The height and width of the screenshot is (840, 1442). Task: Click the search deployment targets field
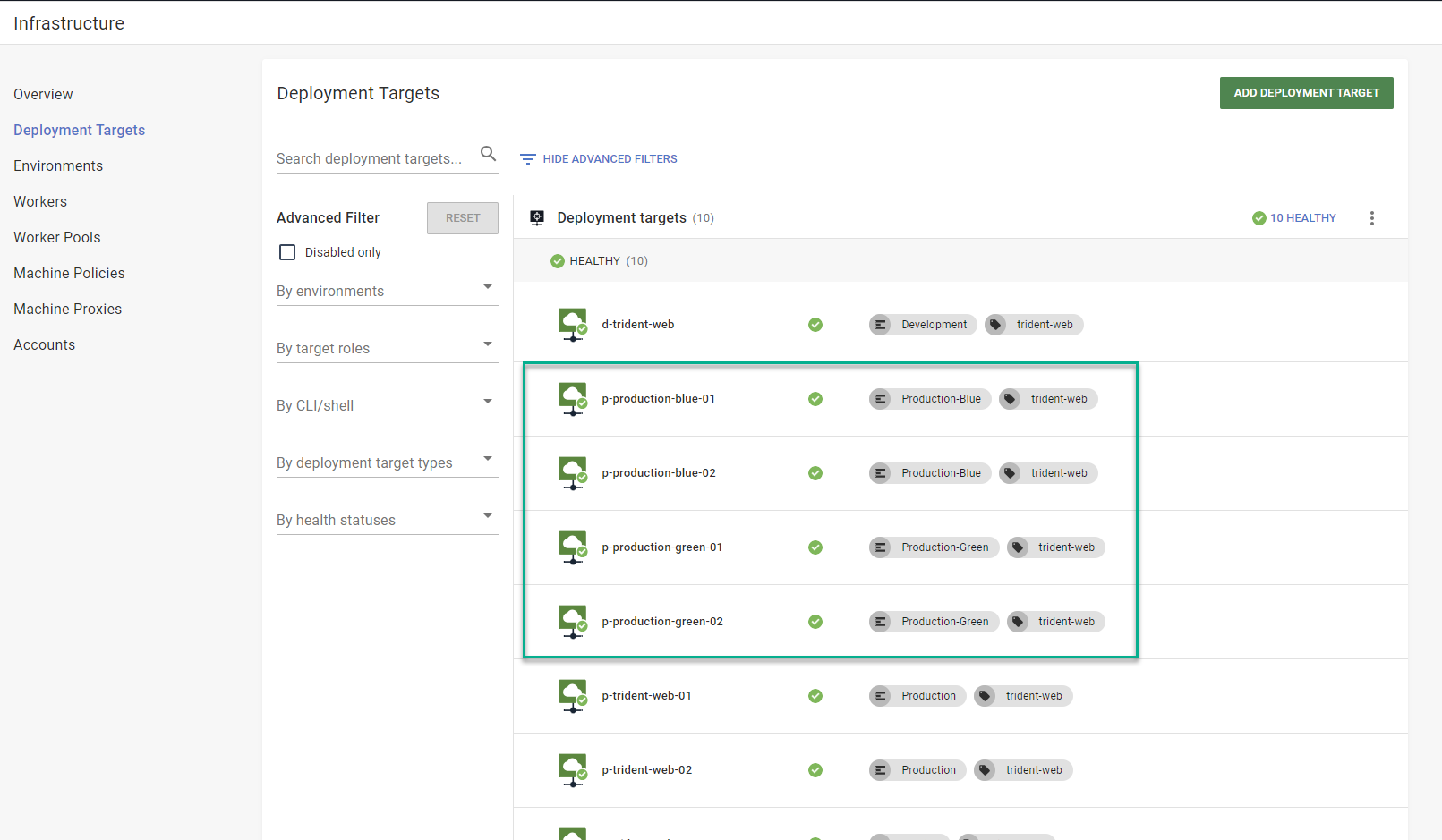tap(376, 158)
